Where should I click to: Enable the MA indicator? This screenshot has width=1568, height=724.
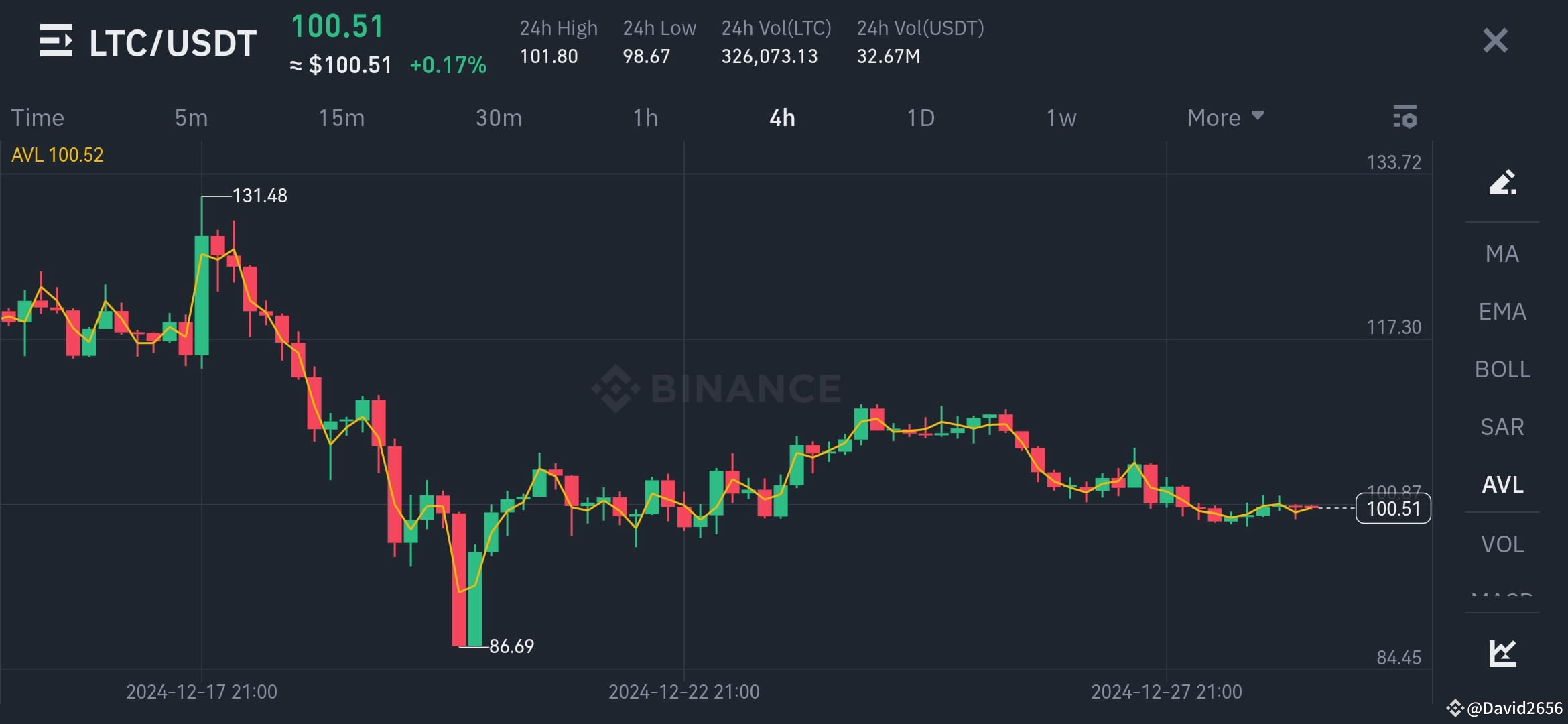(1502, 253)
